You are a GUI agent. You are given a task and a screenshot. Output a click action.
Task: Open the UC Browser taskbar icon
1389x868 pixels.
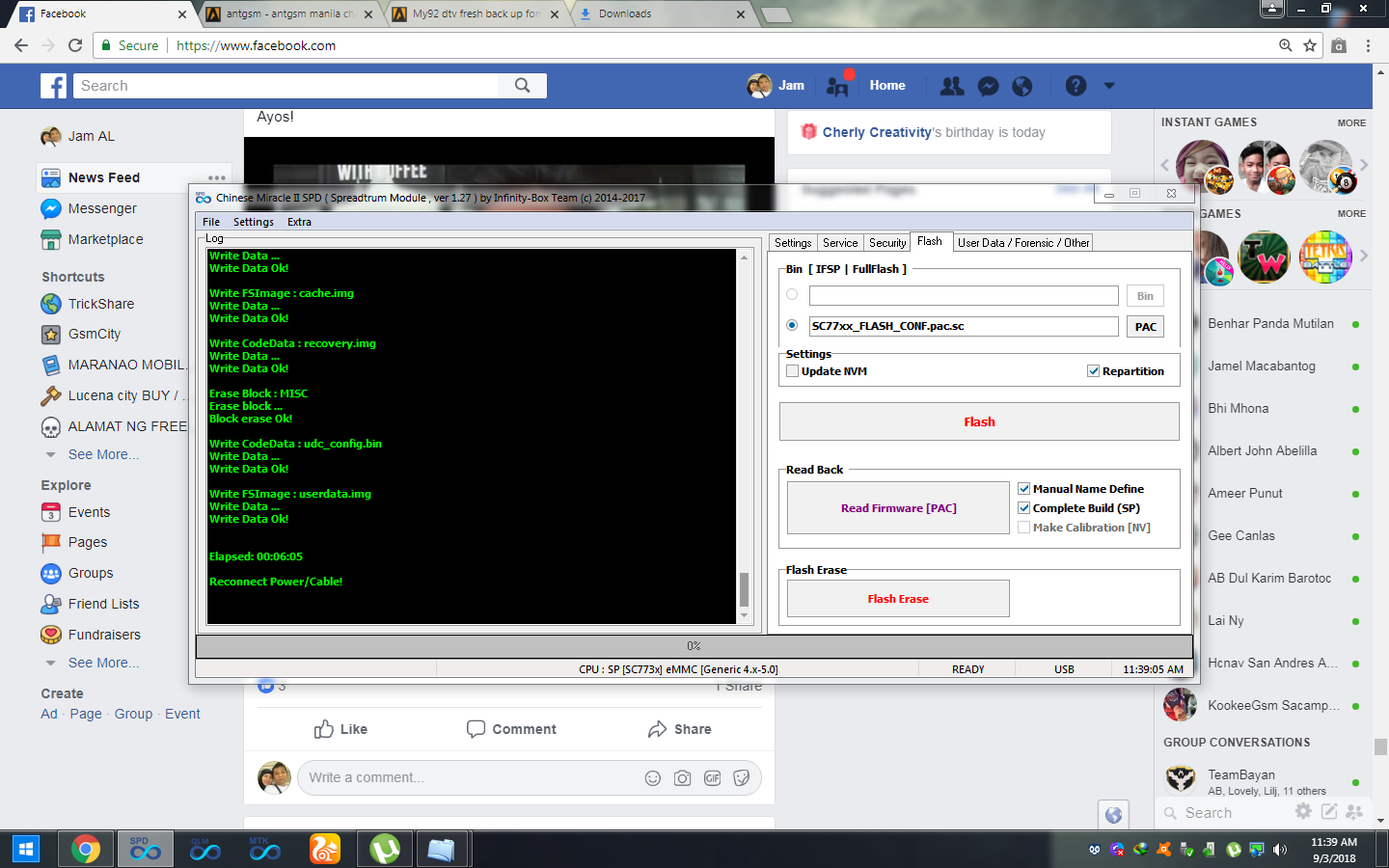pos(325,850)
